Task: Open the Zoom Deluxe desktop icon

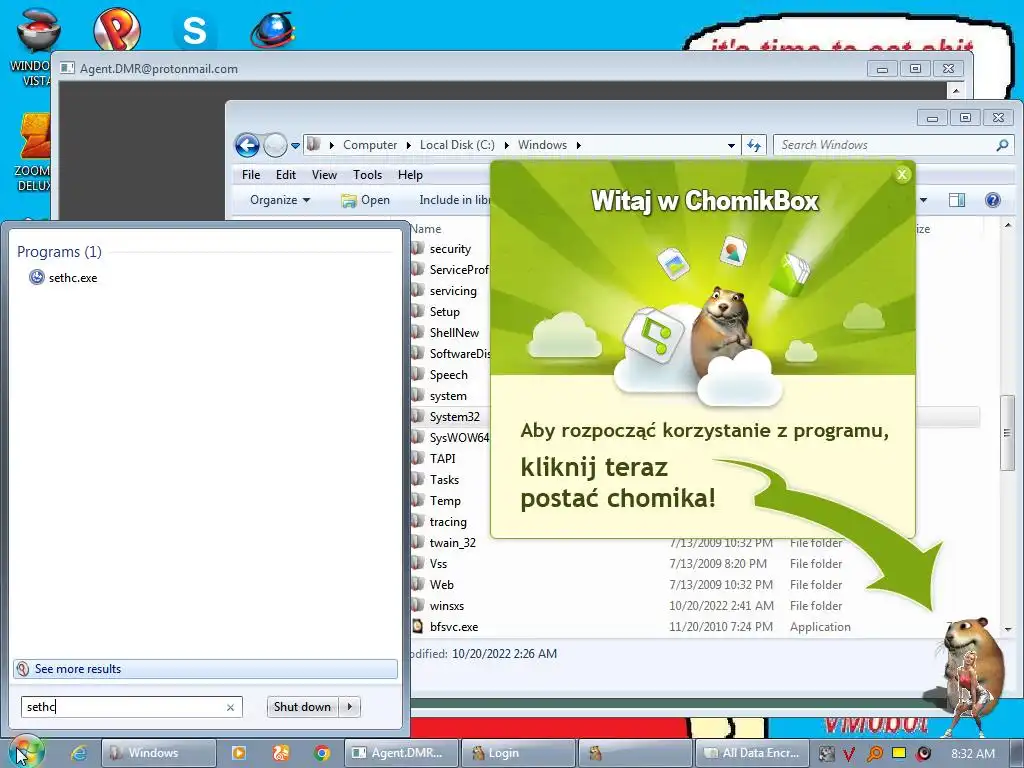Action: point(34,152)
